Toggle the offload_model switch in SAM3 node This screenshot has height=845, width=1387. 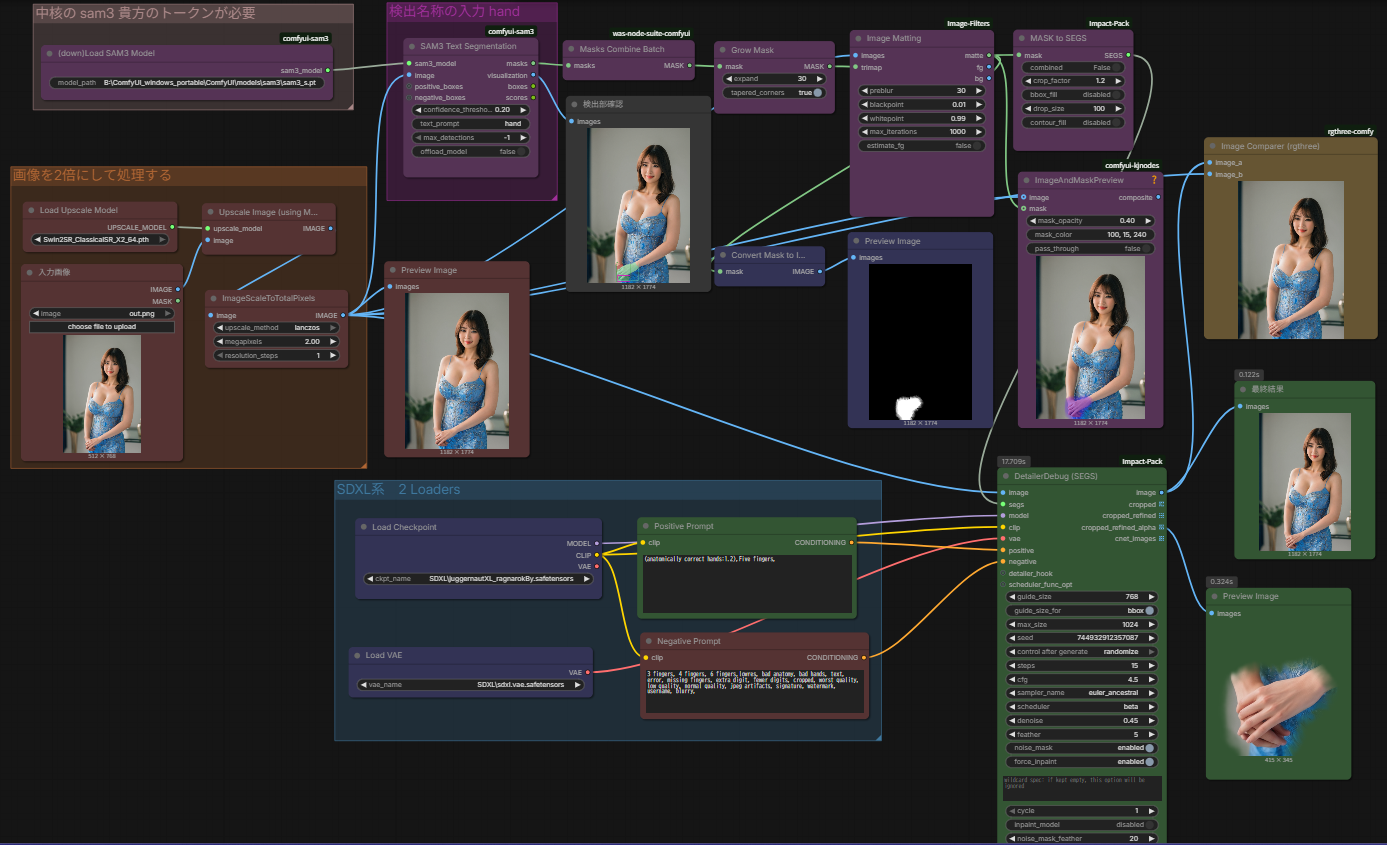pos(521,151)
